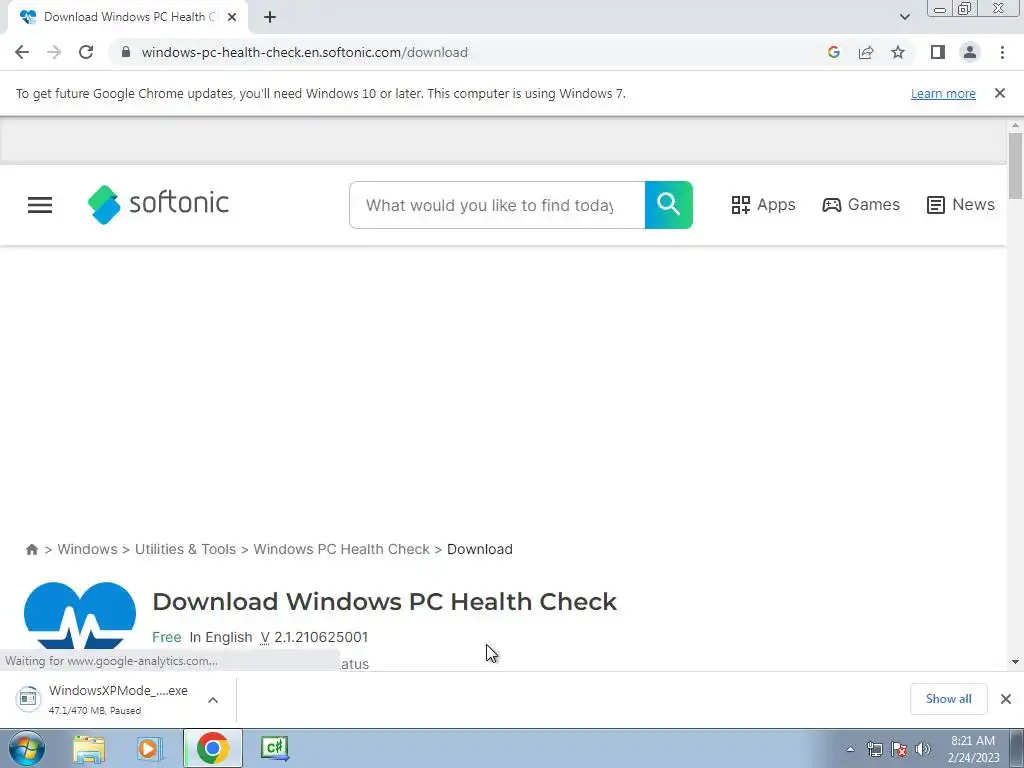The width and height of the screenshot is (1024, 768).
Task: Click the network tray icon
Action: 874,750
